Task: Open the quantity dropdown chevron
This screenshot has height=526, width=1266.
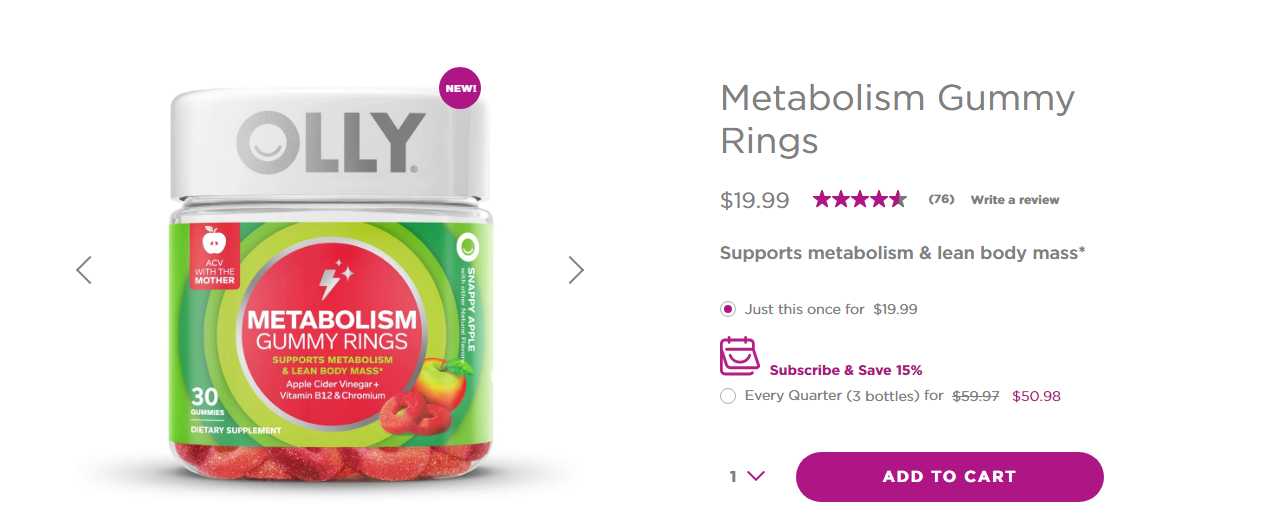Action: [756, 476]
